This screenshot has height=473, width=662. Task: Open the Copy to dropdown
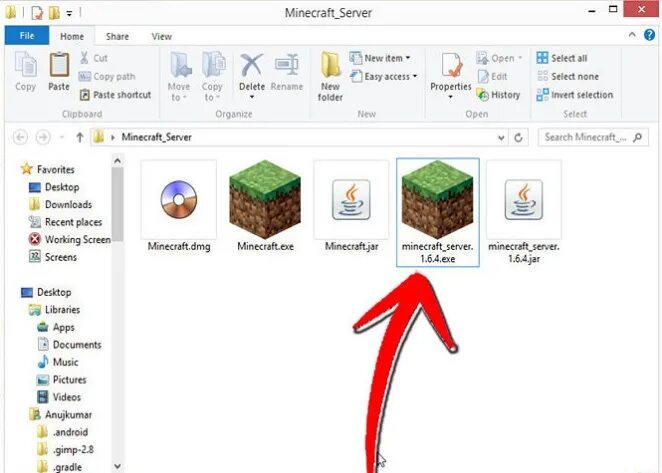pos(212,77)
